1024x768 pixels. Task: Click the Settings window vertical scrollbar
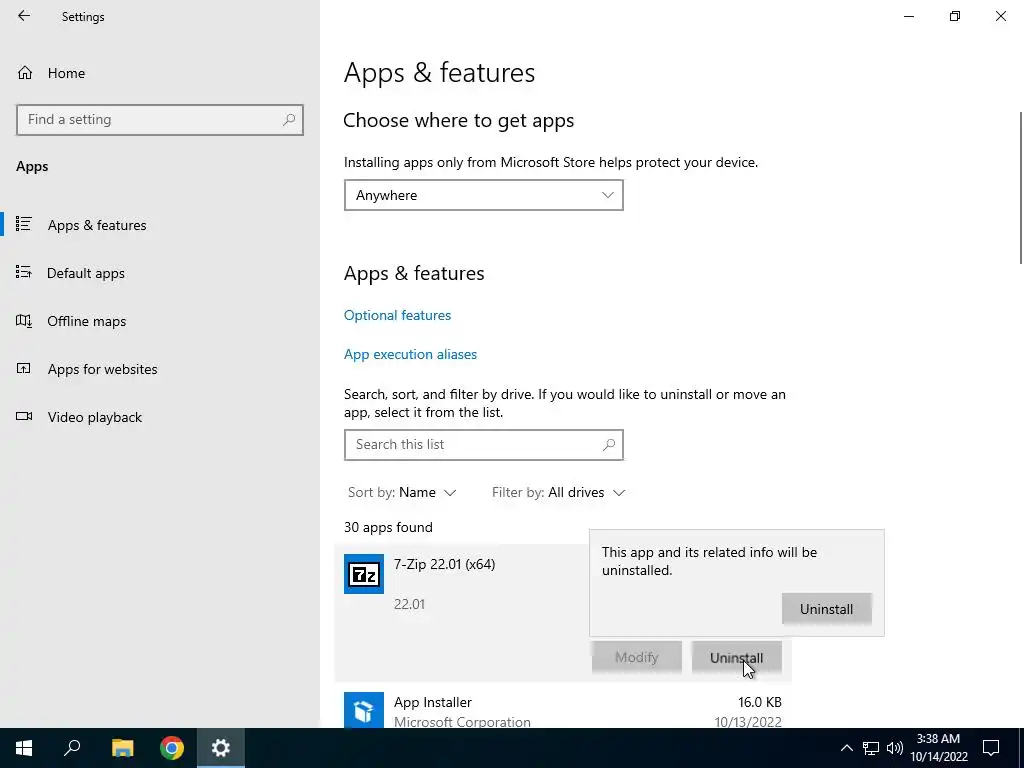(x=1021, y=188)
